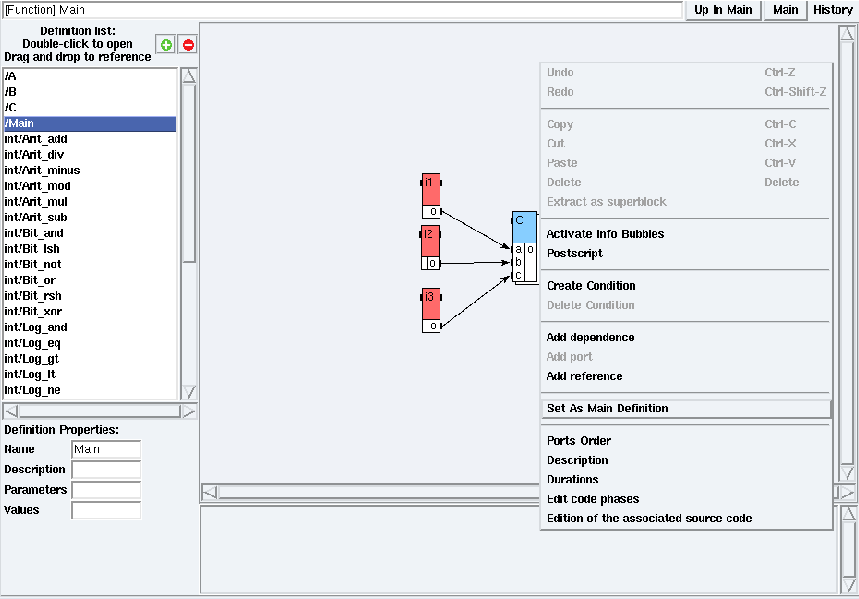Select int/Arit_minus in the list

[x=90, y=170]
